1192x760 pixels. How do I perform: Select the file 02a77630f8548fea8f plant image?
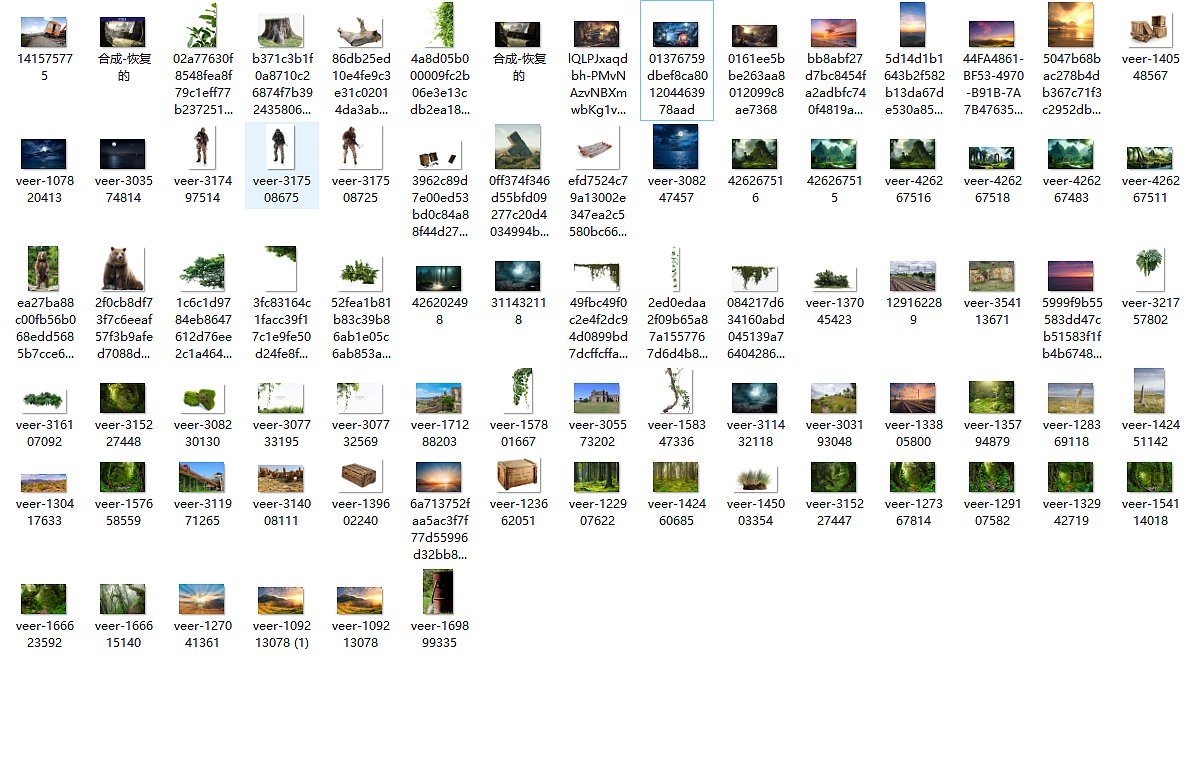[x=202, y=25]
